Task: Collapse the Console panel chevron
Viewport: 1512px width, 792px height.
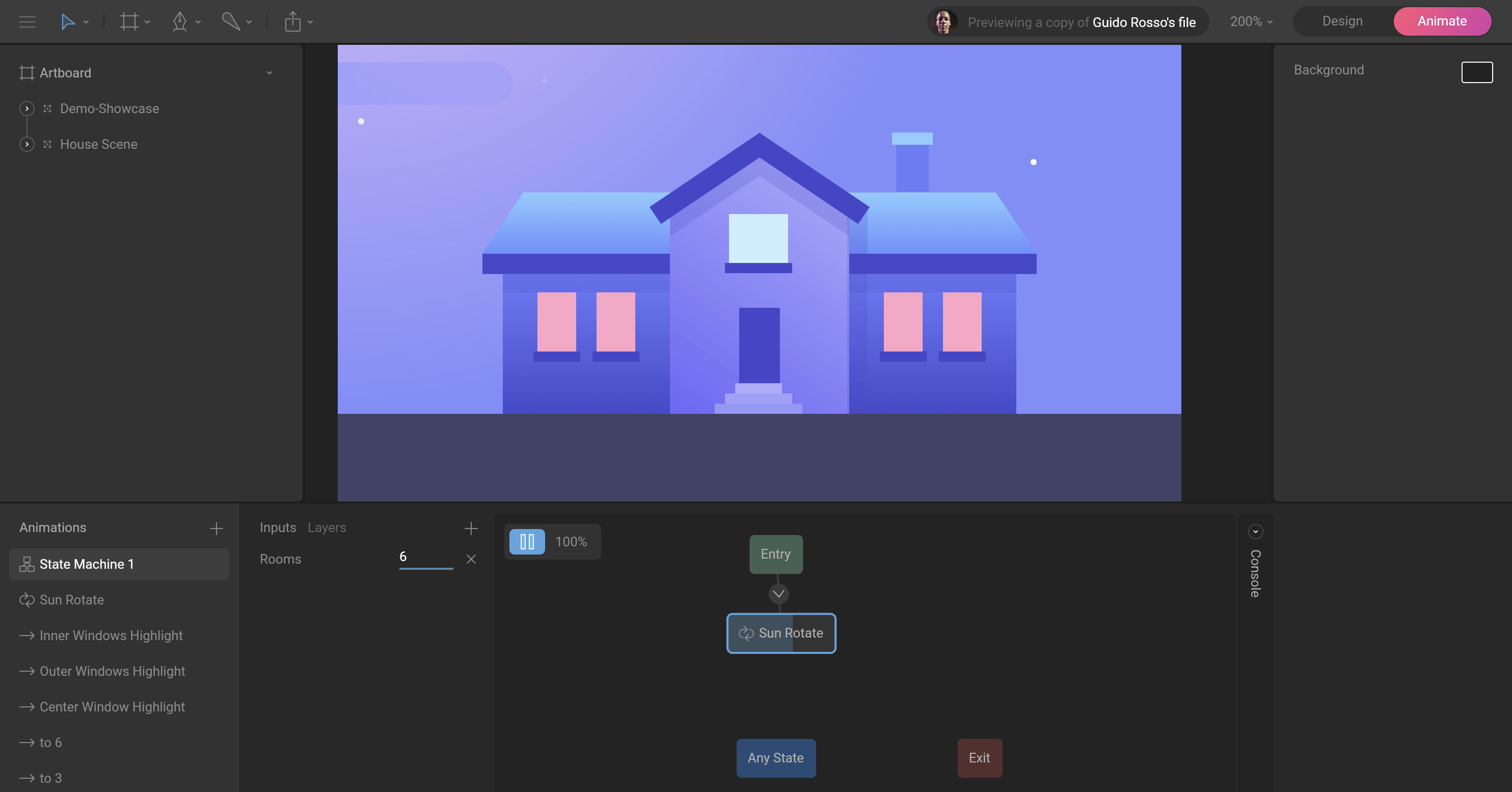Action: click(x=1255, y=532)
